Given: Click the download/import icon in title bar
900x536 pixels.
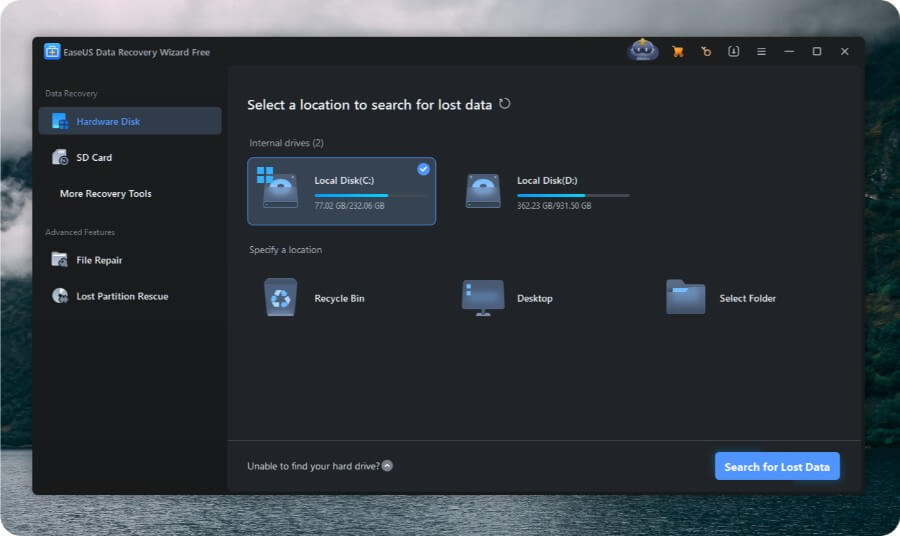Looking at the screenshot, I should [734, 52].
